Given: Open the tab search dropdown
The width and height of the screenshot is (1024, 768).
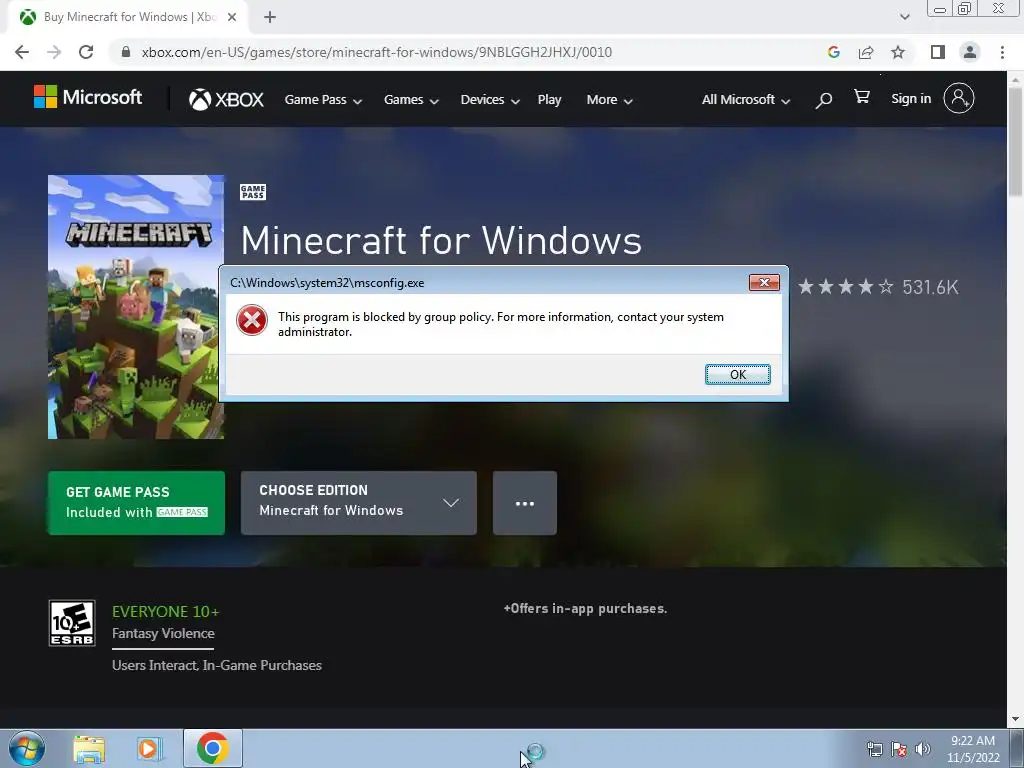Looking at the screenshot, I should point(904,17).
